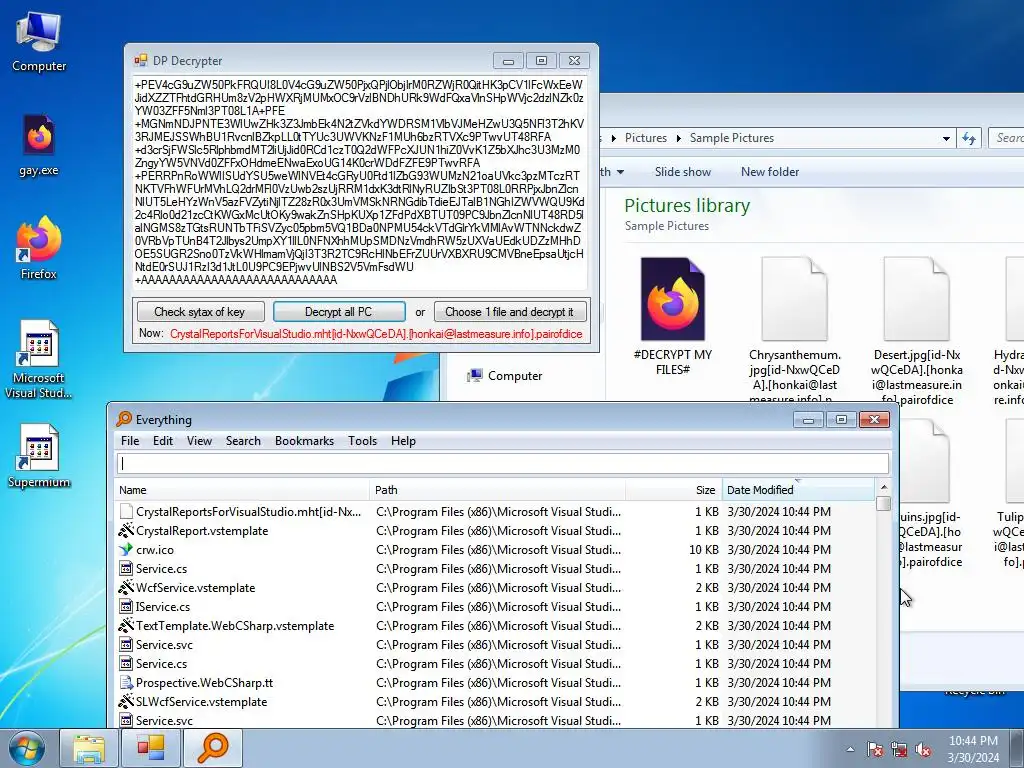The width and height of the screenshot is (1024, 768).
Task: Click Check sytax of key button
Action: 200,312
